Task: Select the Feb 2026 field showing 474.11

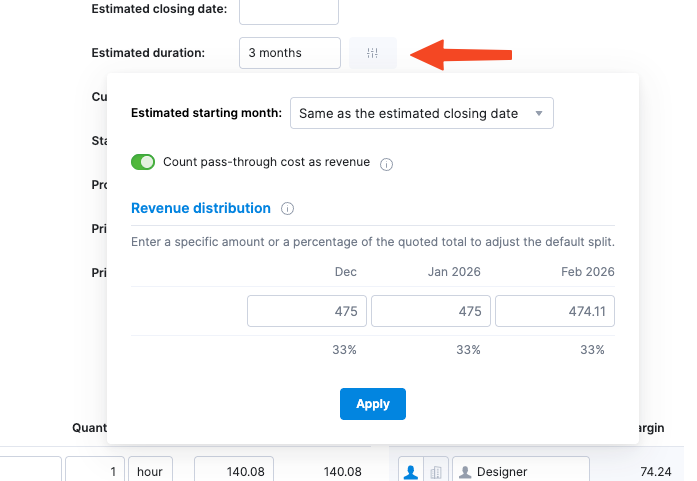Action: [x=555, y=311]
